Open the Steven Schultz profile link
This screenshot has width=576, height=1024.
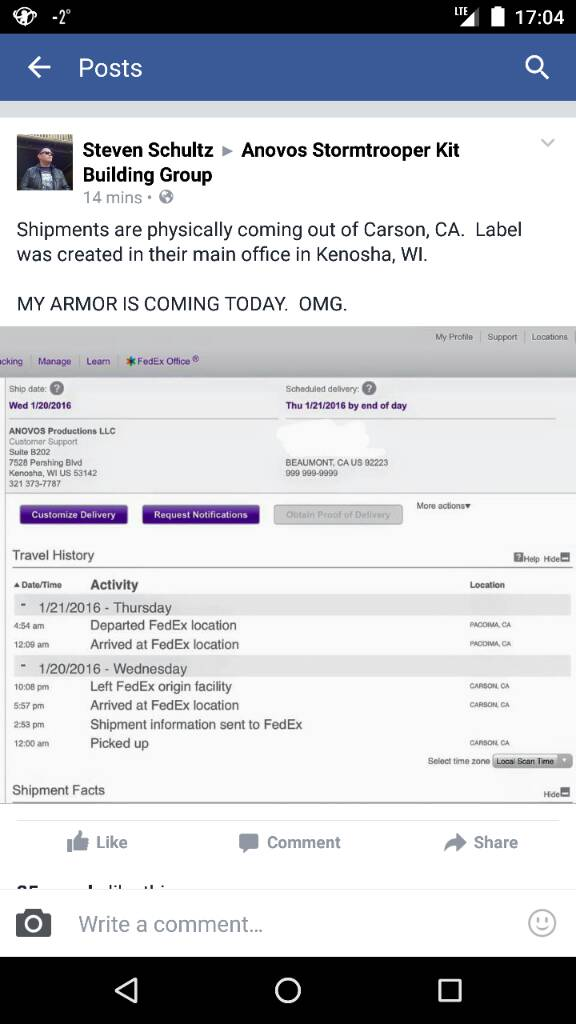148,150
